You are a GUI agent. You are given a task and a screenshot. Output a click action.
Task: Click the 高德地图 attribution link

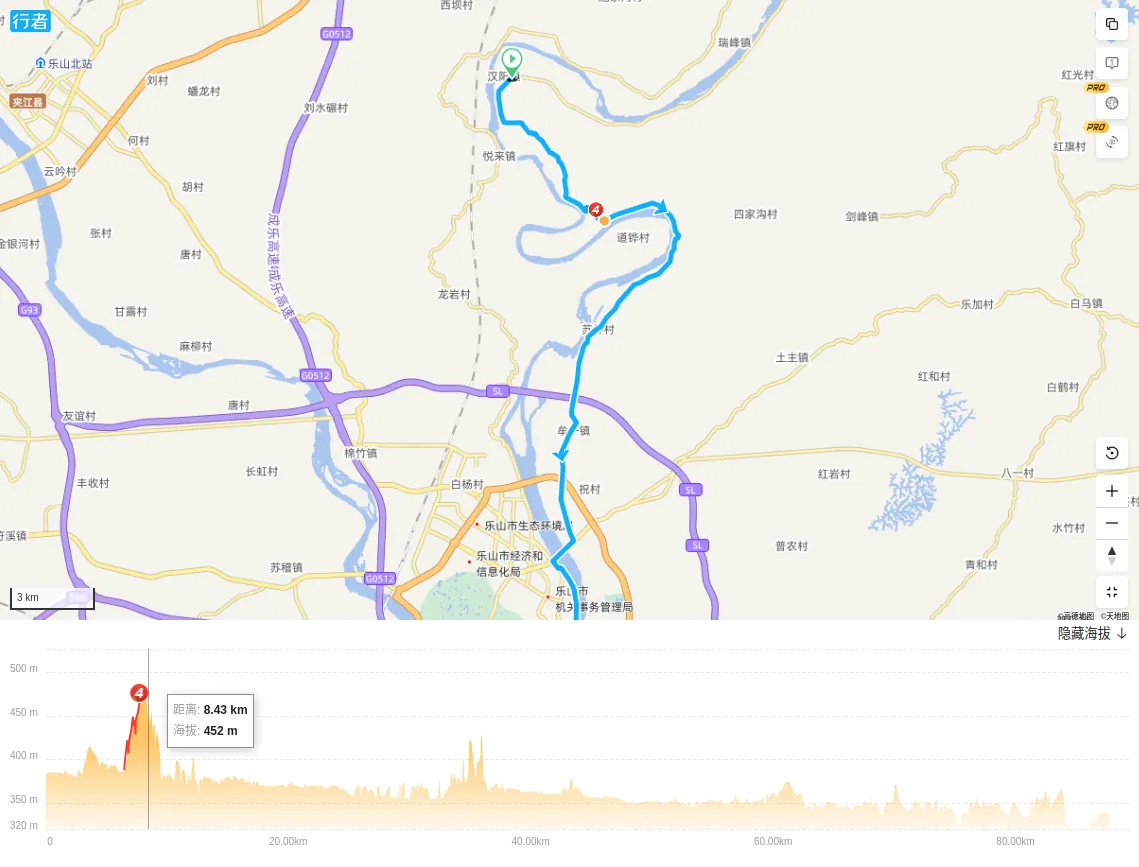[1075, 616]
